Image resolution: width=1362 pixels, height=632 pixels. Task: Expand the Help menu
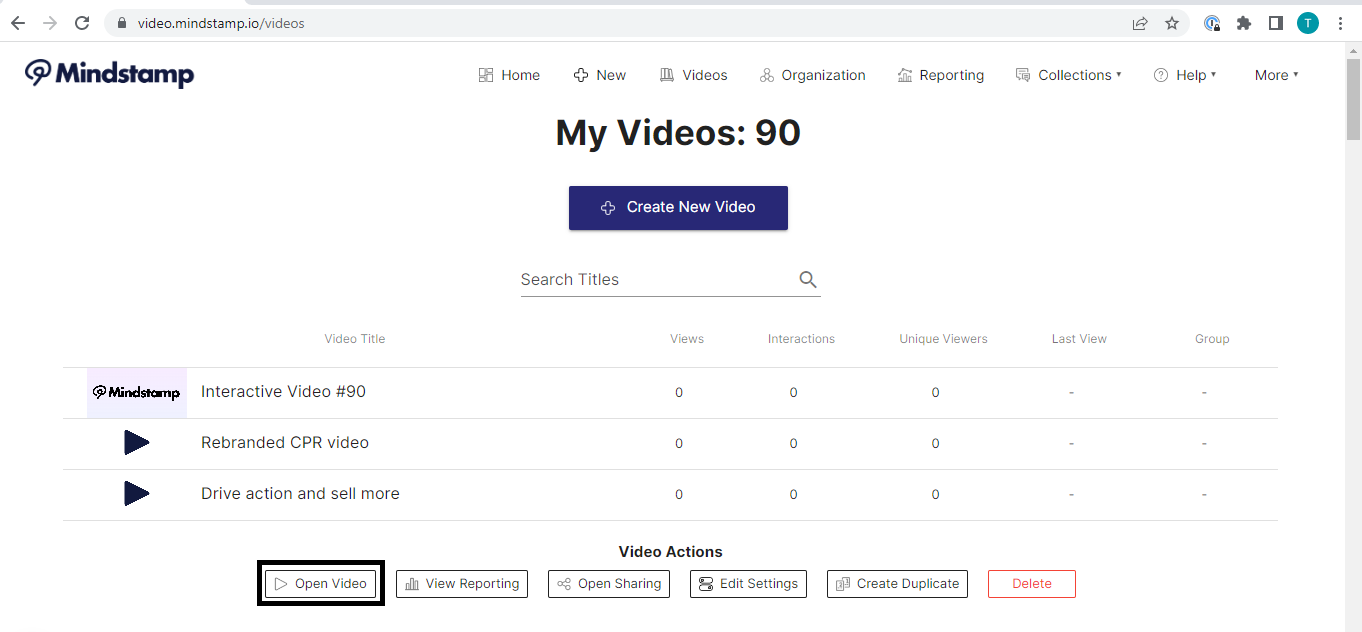click(x=1185, y=75)
